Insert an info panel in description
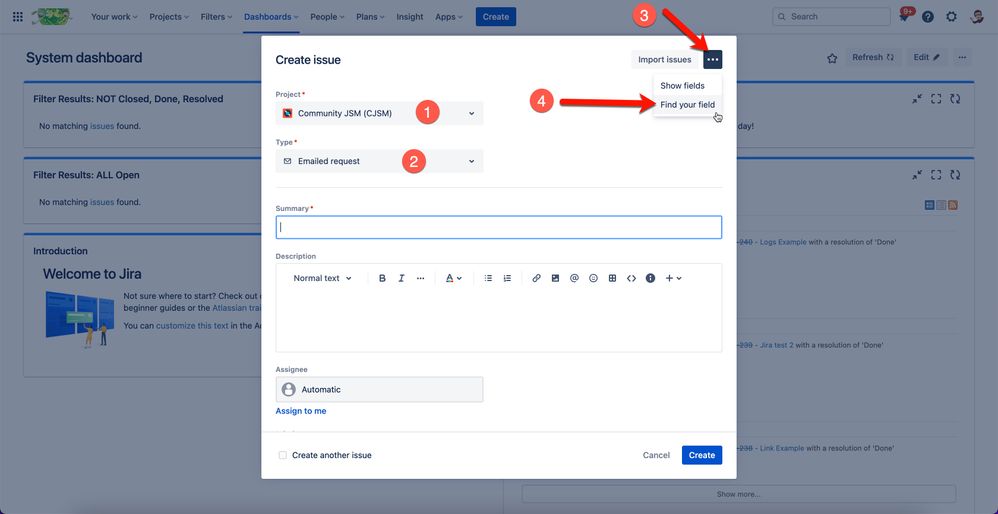Viewport: 998px width, 514px height. tap(650, 278)
